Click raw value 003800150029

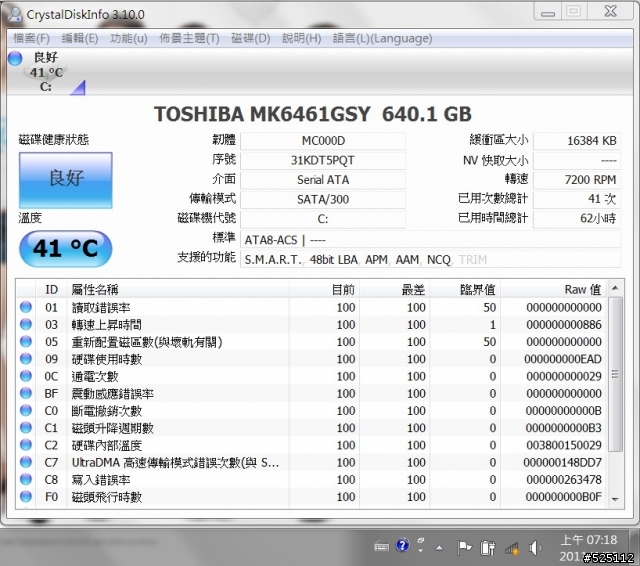click(x=564, y=445)
